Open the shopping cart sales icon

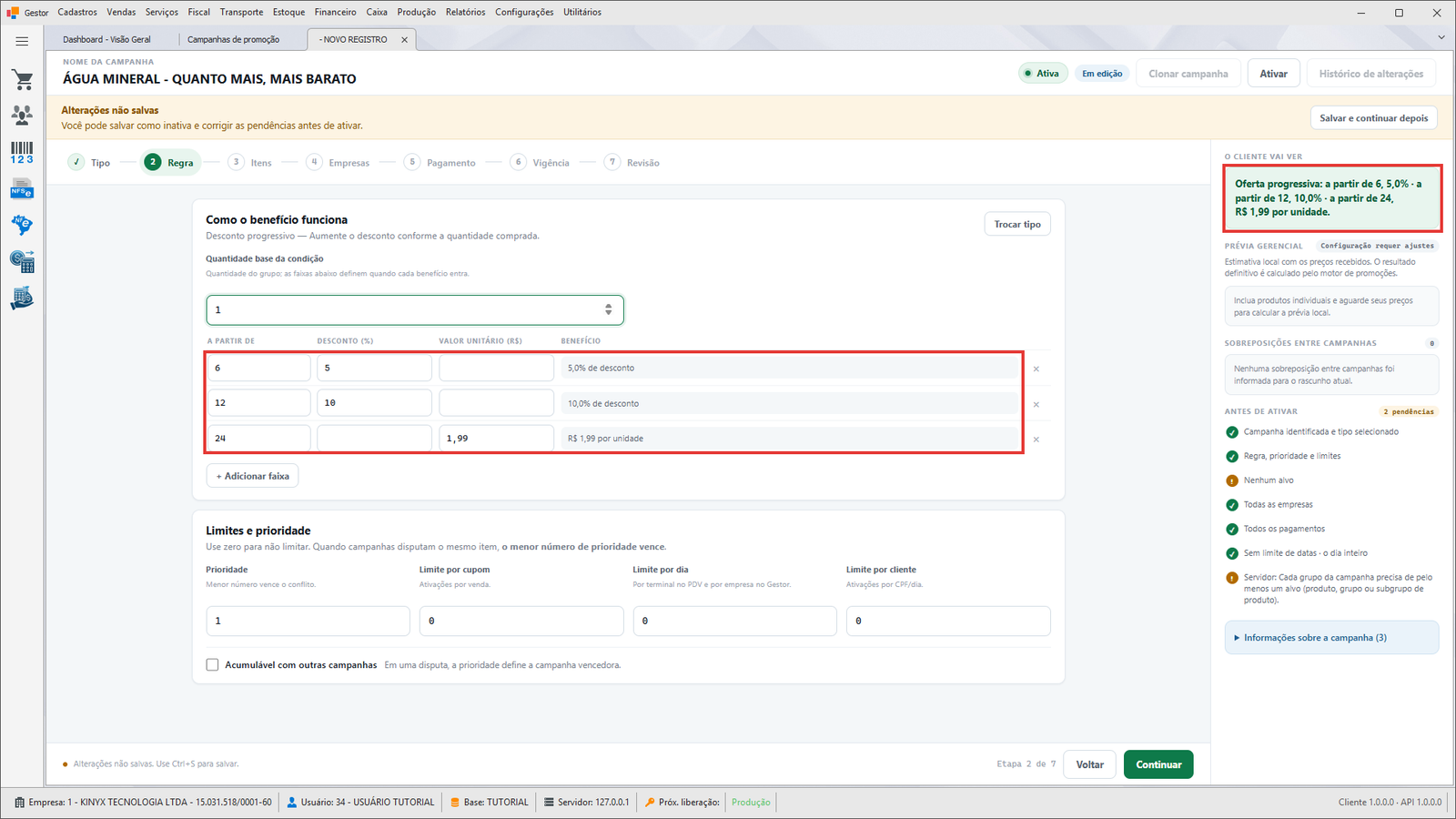pos(22,80)
